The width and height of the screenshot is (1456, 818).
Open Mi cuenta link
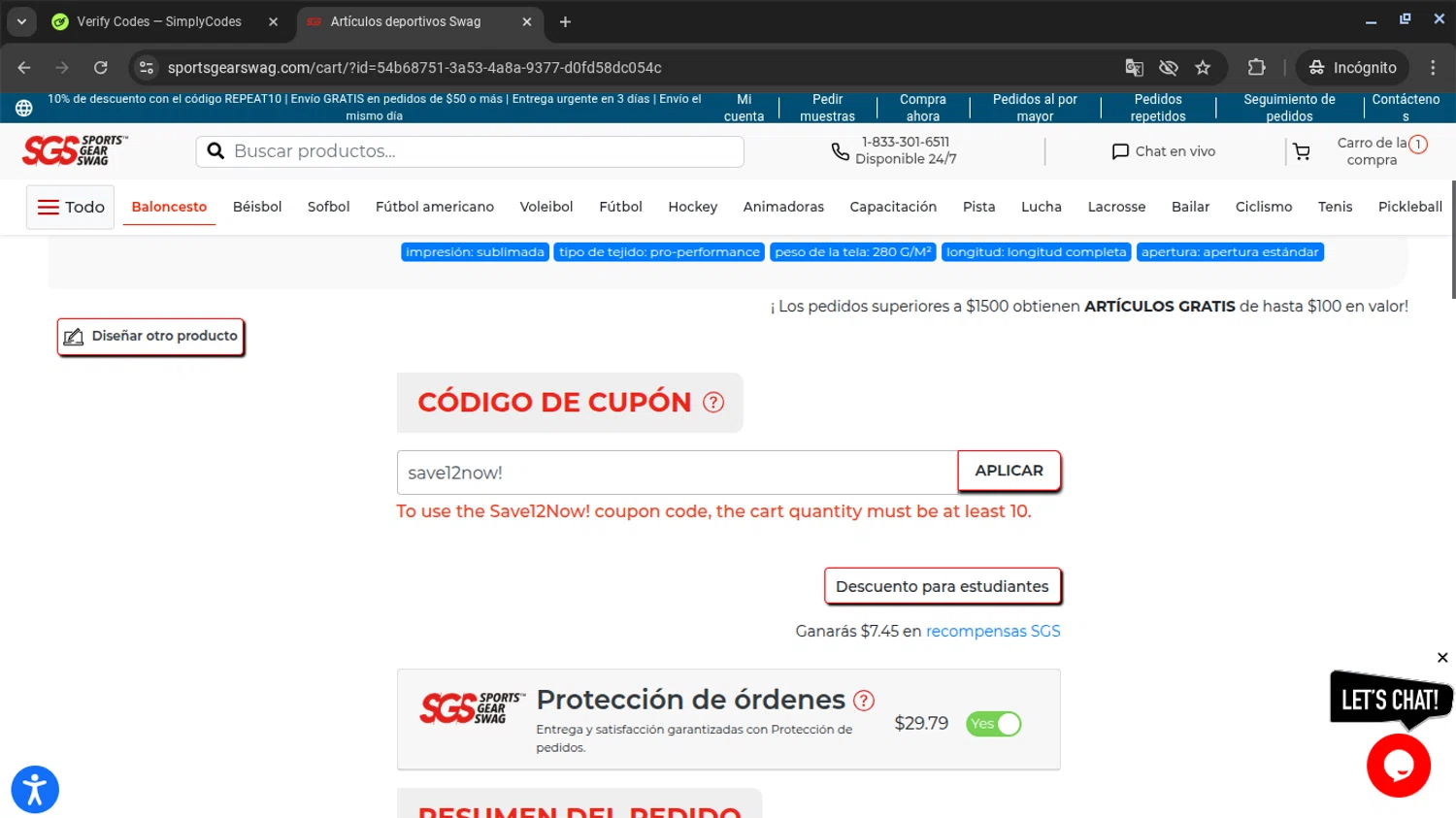coord(744,108)
